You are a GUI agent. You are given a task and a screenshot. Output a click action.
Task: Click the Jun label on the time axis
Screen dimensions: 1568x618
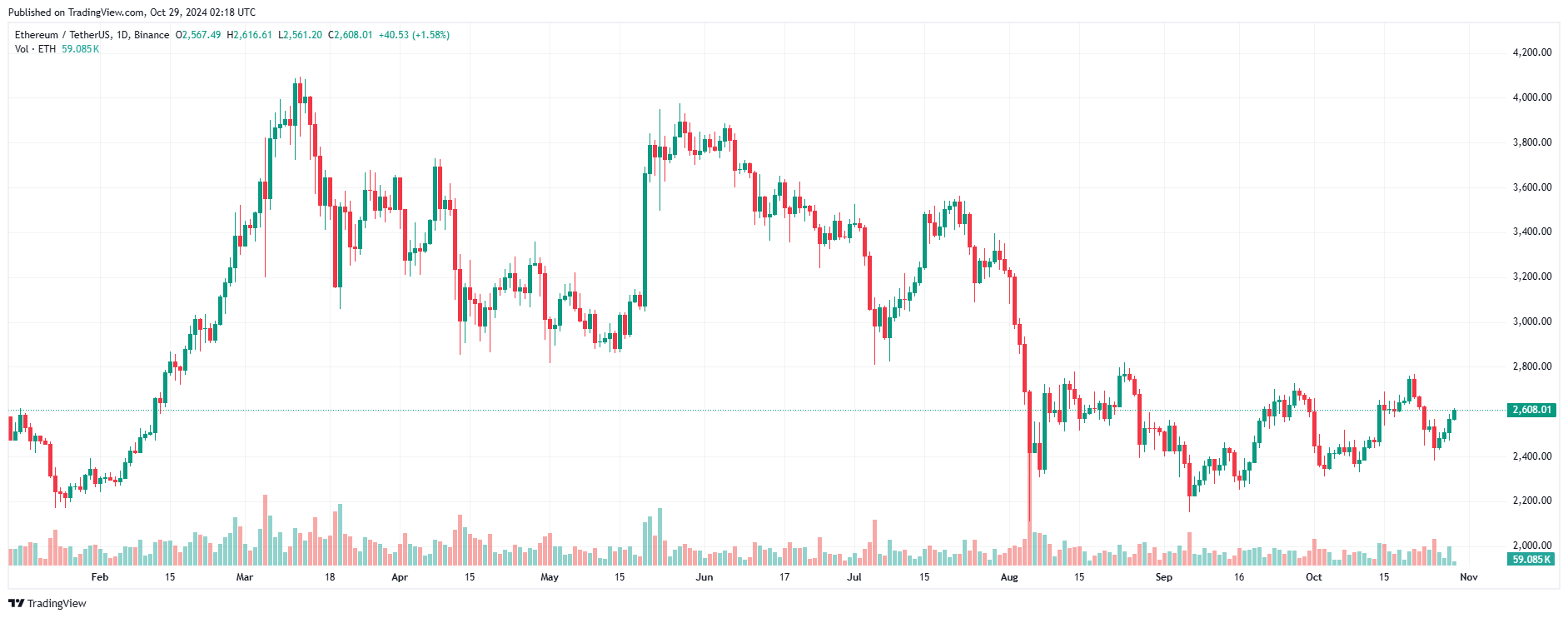[704, 577]
